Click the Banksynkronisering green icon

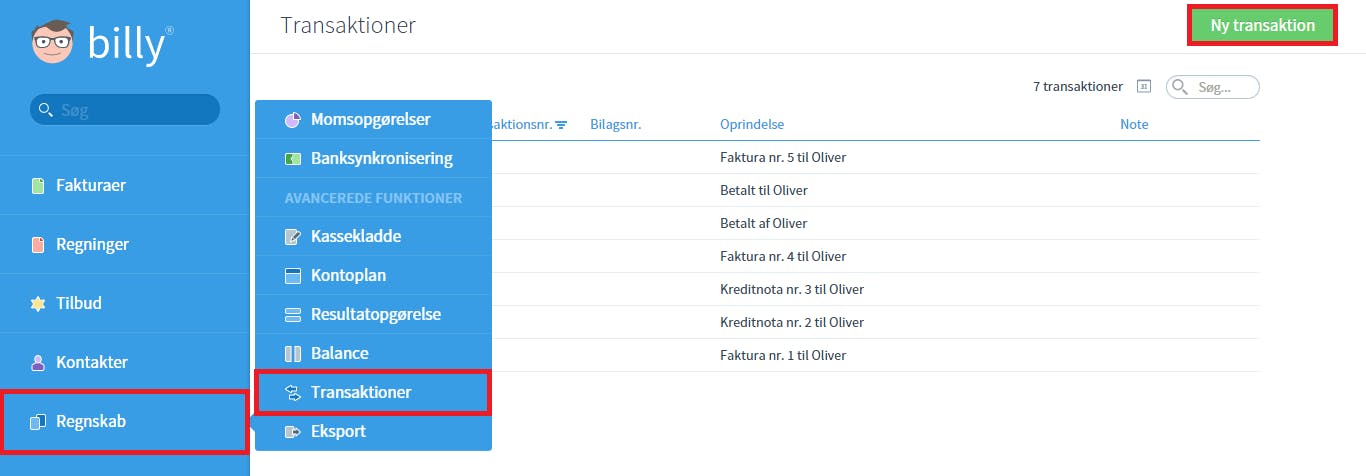293,159
